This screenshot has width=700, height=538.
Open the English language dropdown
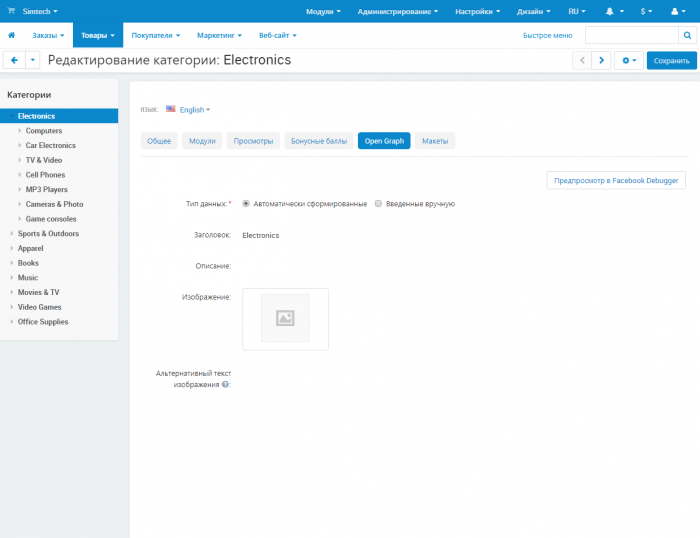[195, 110]
